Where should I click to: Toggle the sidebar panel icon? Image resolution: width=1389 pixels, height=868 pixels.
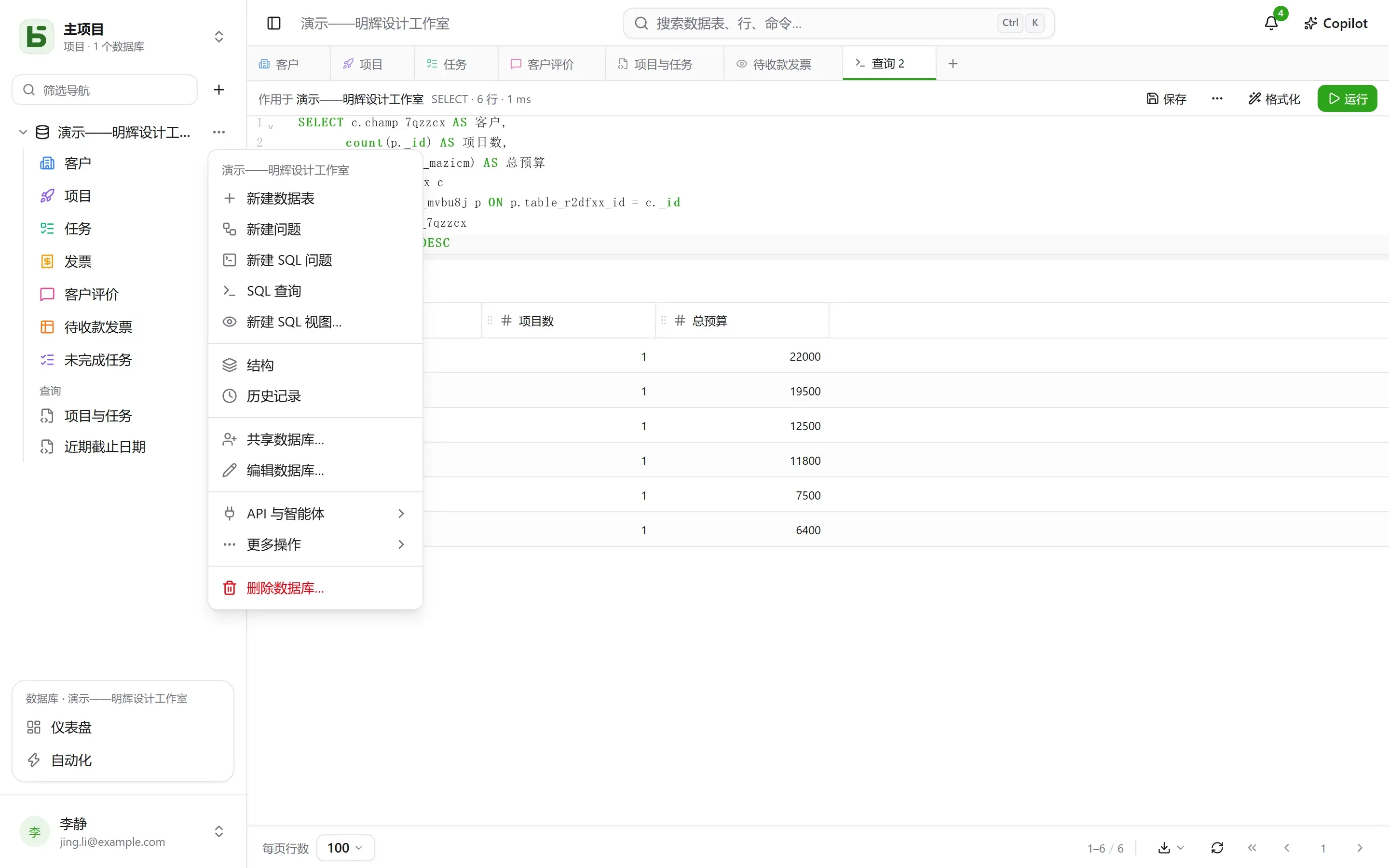pos(274,23)
